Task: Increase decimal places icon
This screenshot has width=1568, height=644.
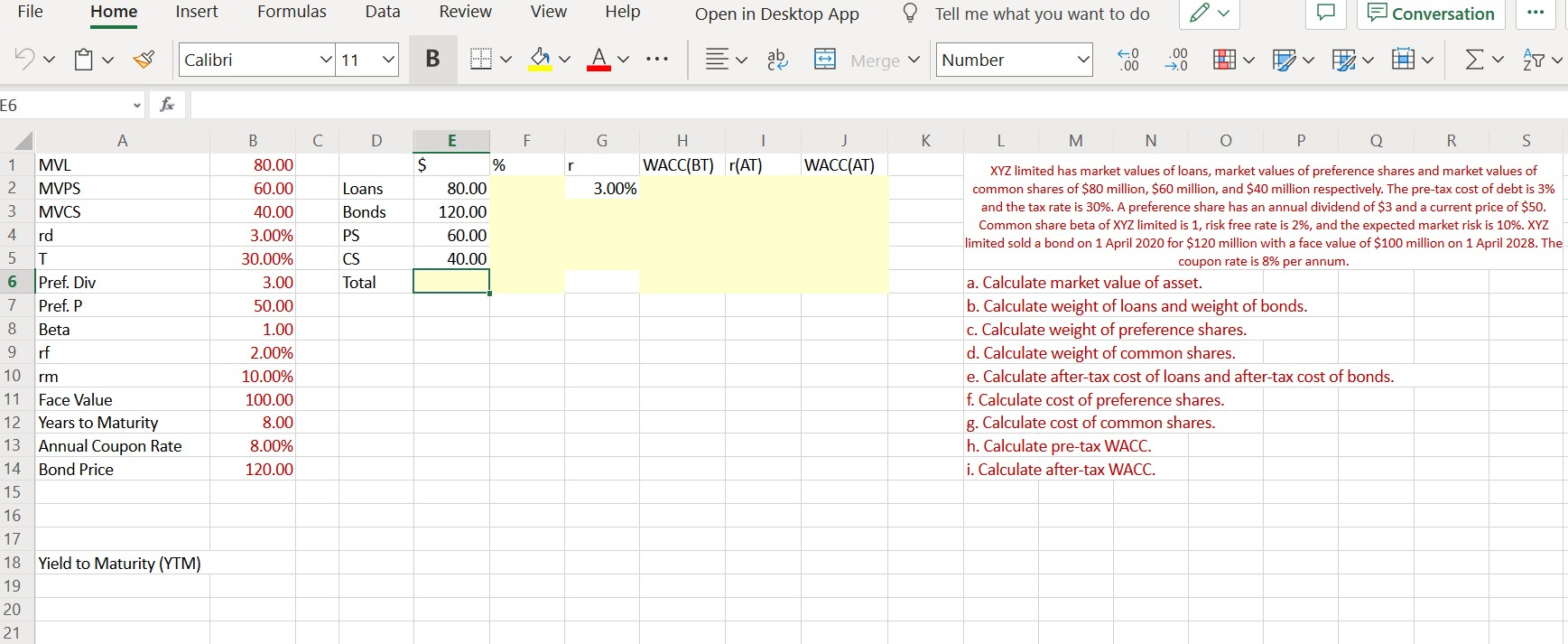Action: 1176,60
